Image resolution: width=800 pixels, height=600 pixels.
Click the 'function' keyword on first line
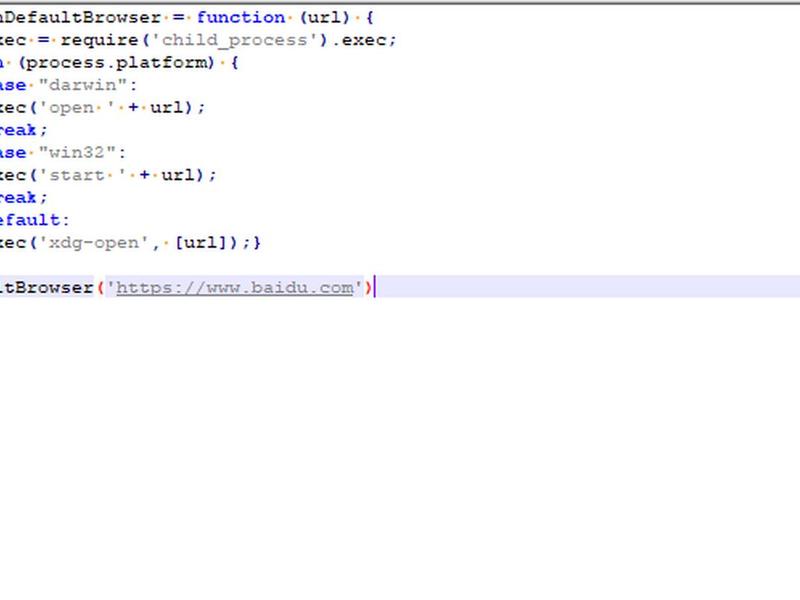pyautogui.click(x=241, y=17)
